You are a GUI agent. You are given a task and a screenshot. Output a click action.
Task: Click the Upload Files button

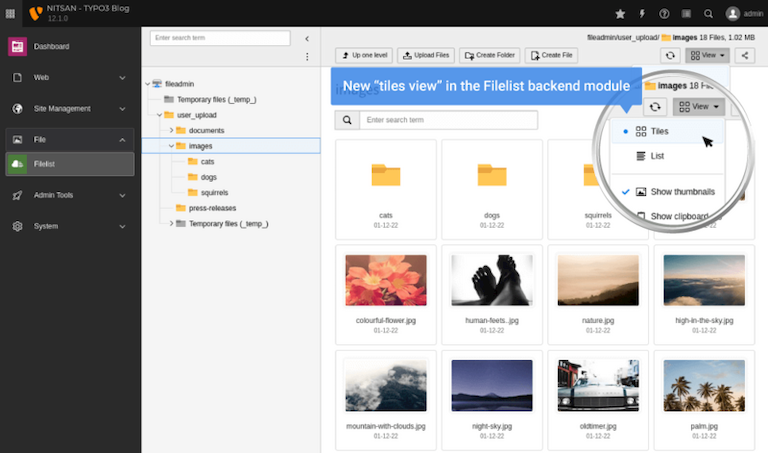[423, 56]
